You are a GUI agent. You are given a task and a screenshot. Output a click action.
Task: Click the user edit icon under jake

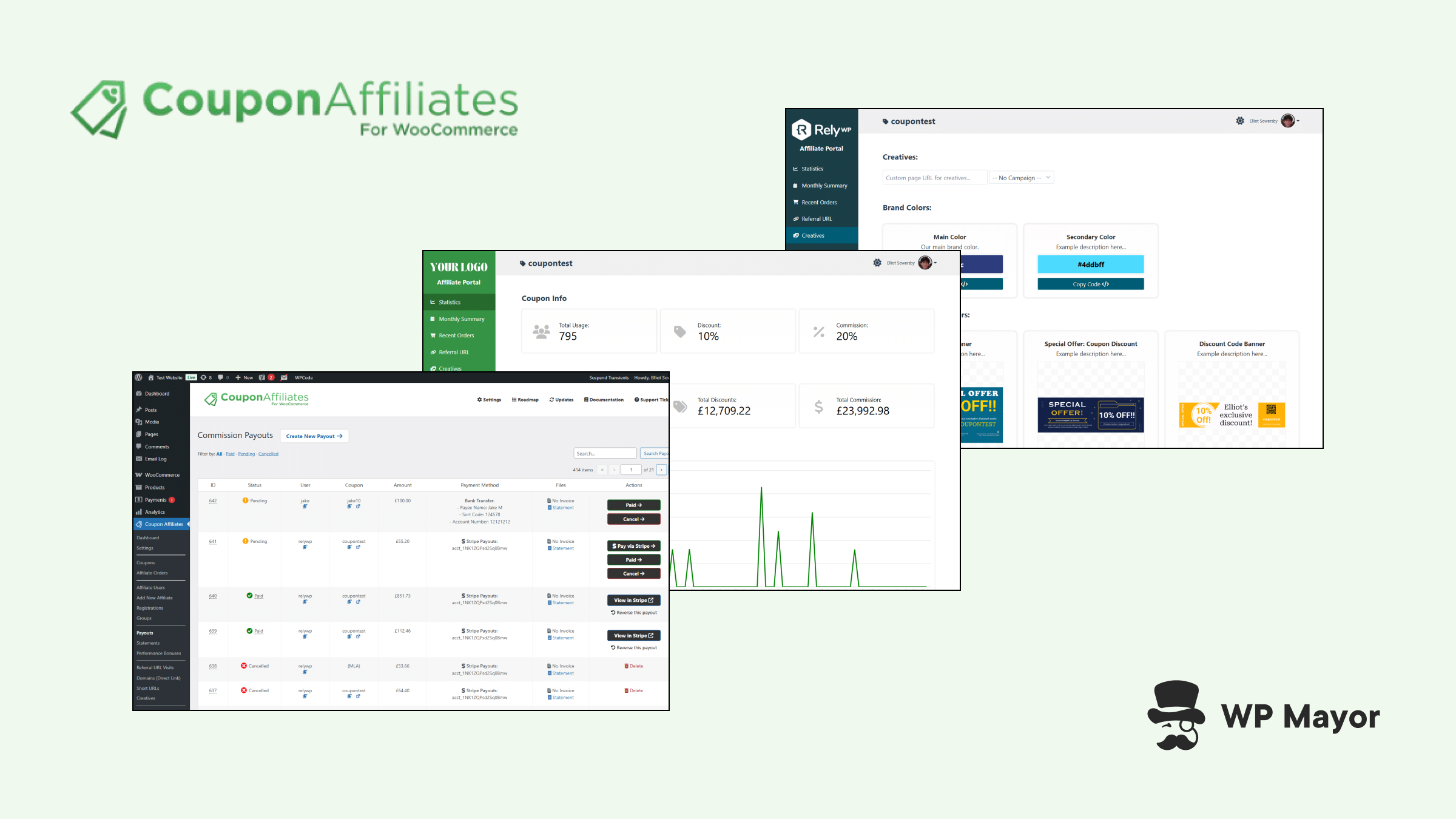305,507
